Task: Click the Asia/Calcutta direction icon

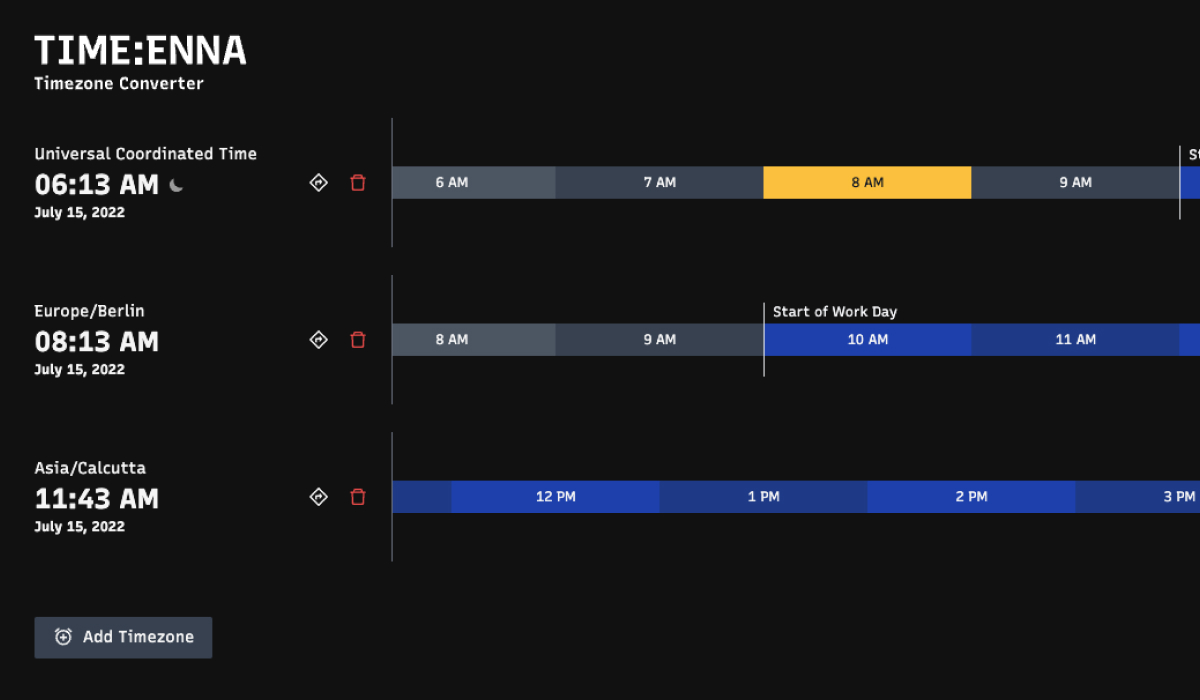Action: point(319,497)
